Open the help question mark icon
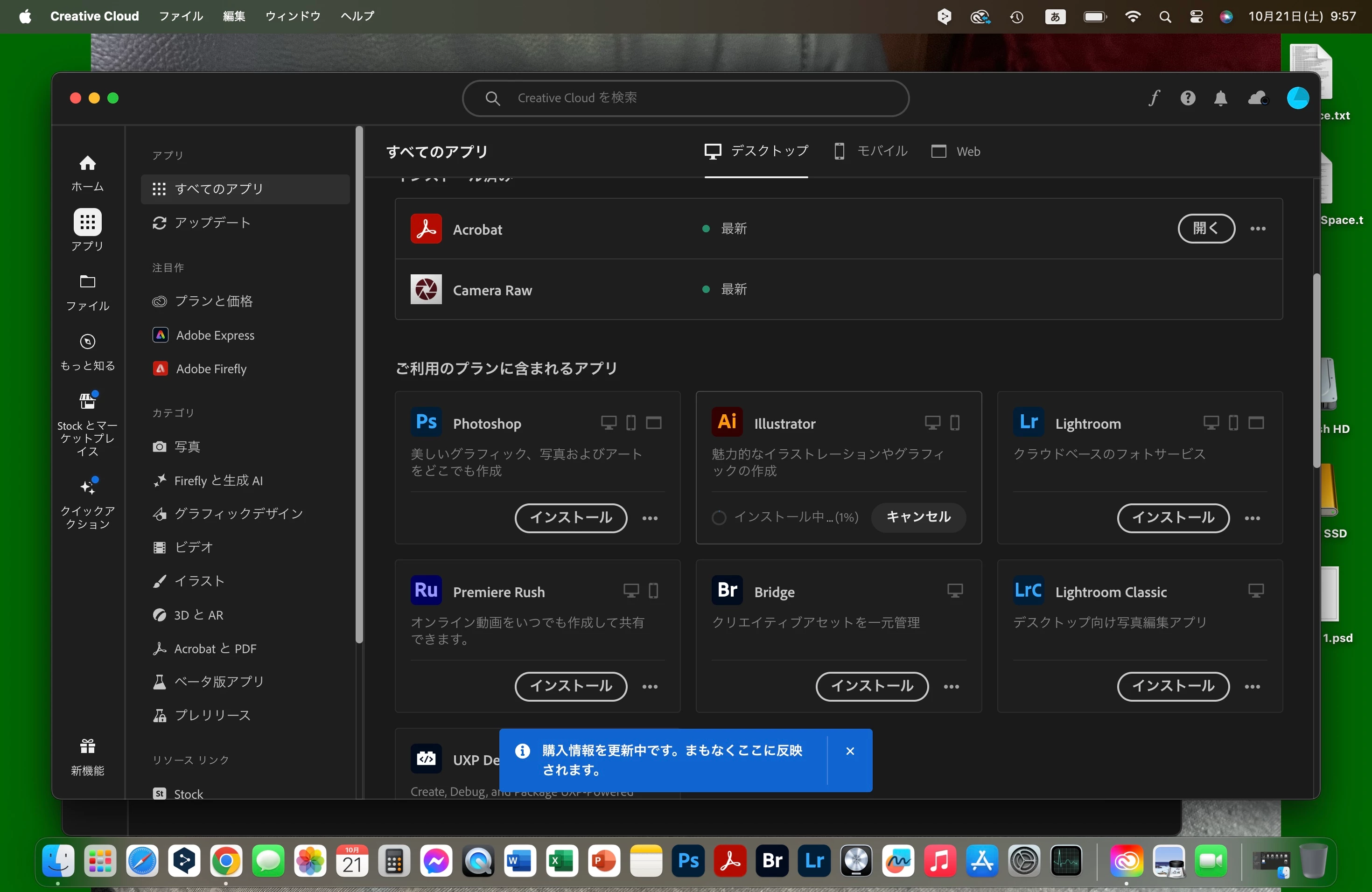This screenshot has width=1372, height=892. 1188,98
